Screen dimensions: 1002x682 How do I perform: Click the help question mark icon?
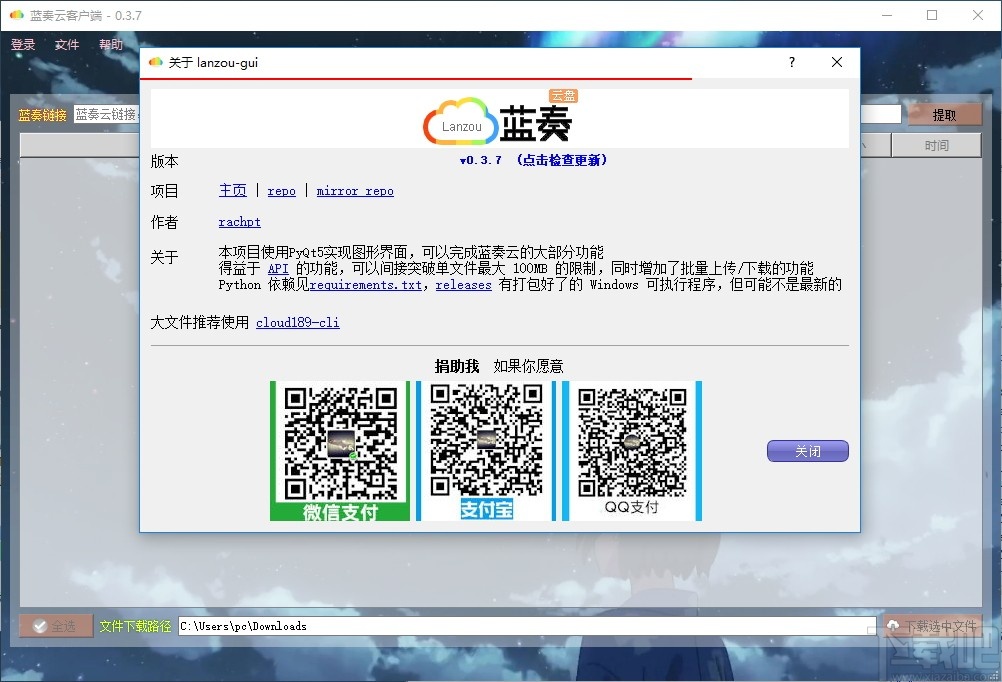(791, 62)
